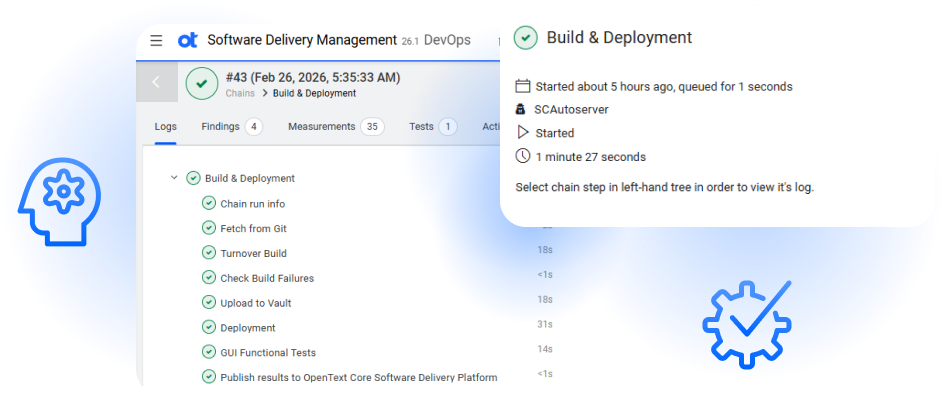This screenshot has width=944, height=404.
Task: Click the 18s duration of Upload to Vault
Action: 545,299
